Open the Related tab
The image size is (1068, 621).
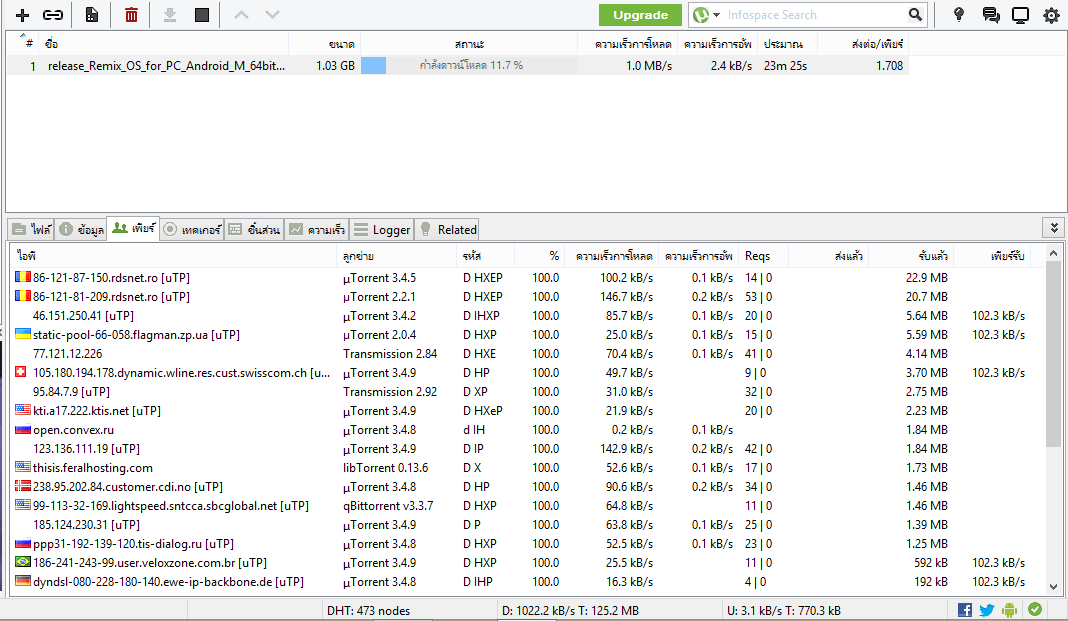click(x=446, y=229)
